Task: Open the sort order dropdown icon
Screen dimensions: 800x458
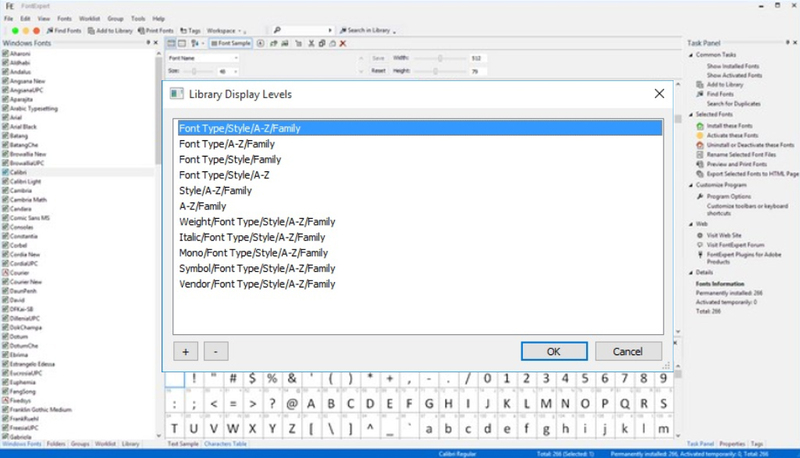Action: click(197, 43)
